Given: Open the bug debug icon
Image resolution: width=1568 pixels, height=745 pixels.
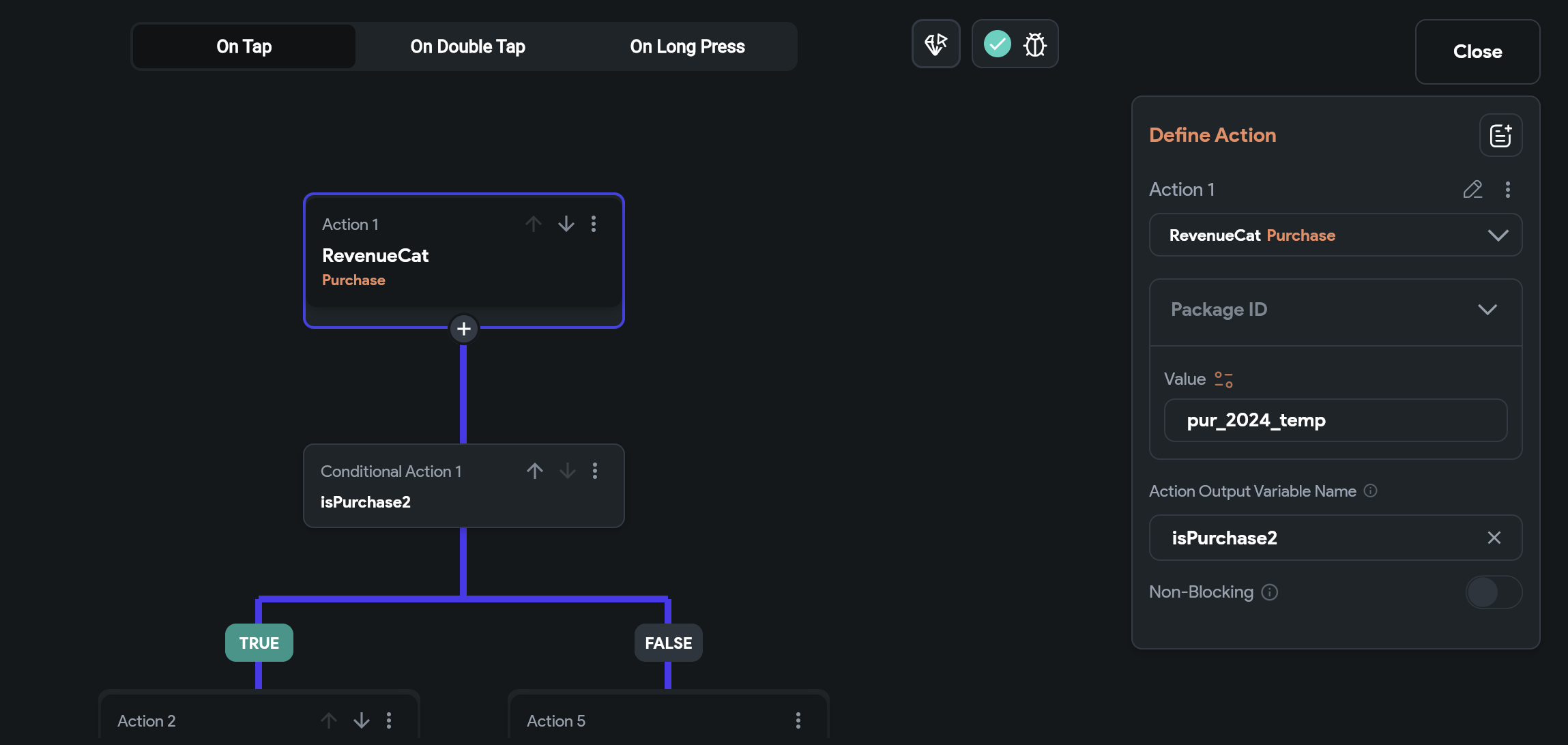Looking at the screenshot, I should [1034, 45].
